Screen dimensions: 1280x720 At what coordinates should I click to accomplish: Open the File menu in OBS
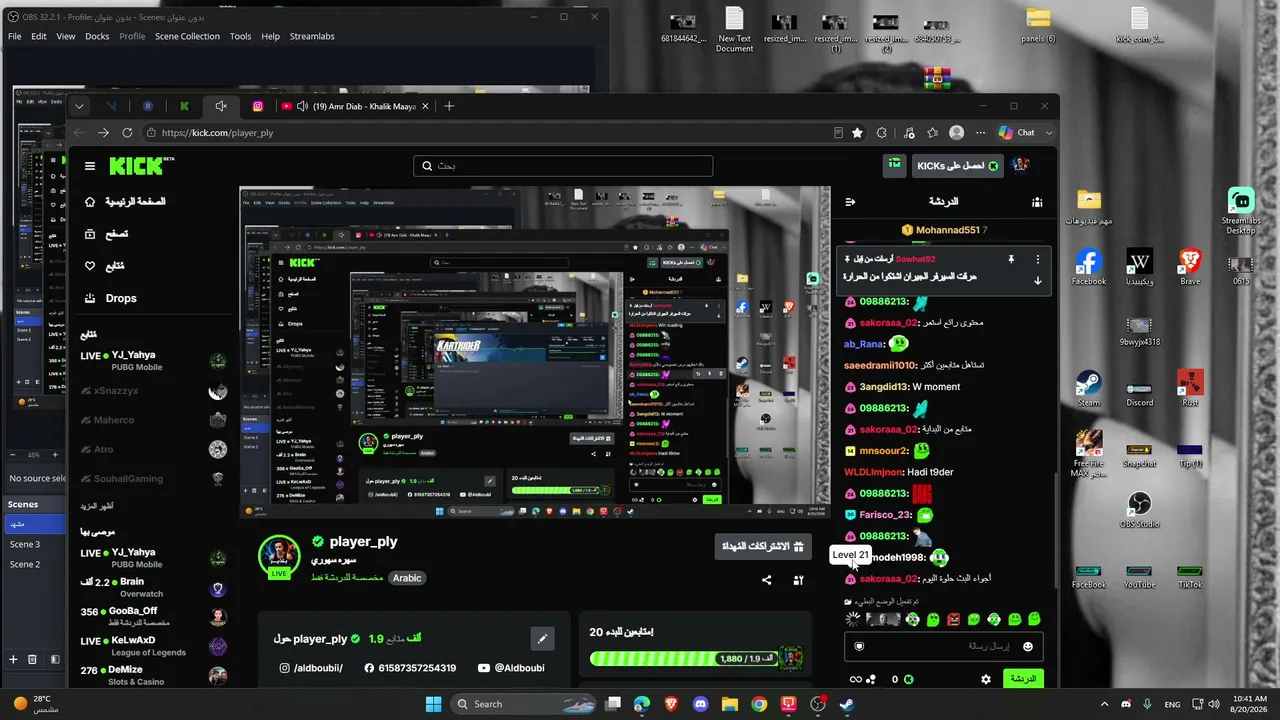(x=15, y=36)
